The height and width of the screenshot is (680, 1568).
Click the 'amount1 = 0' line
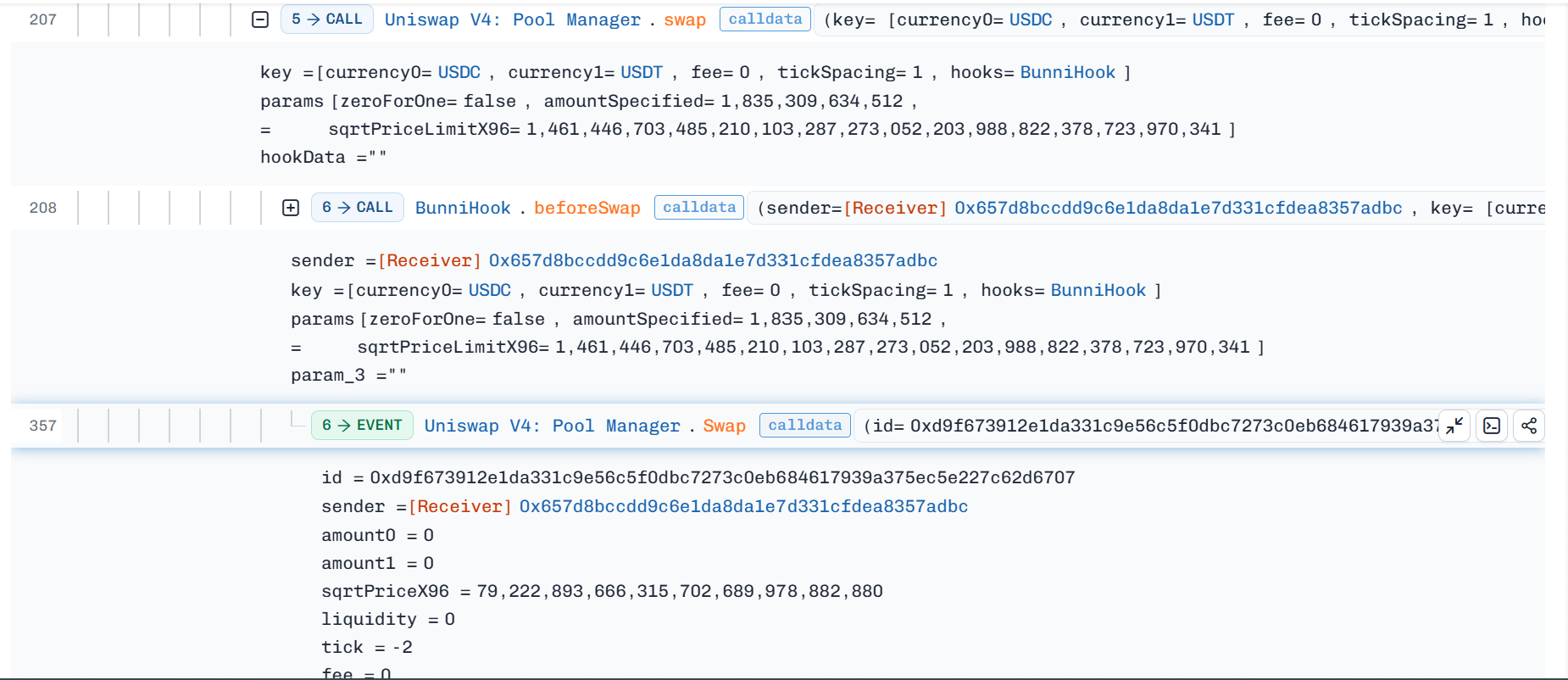click(378, 563)
